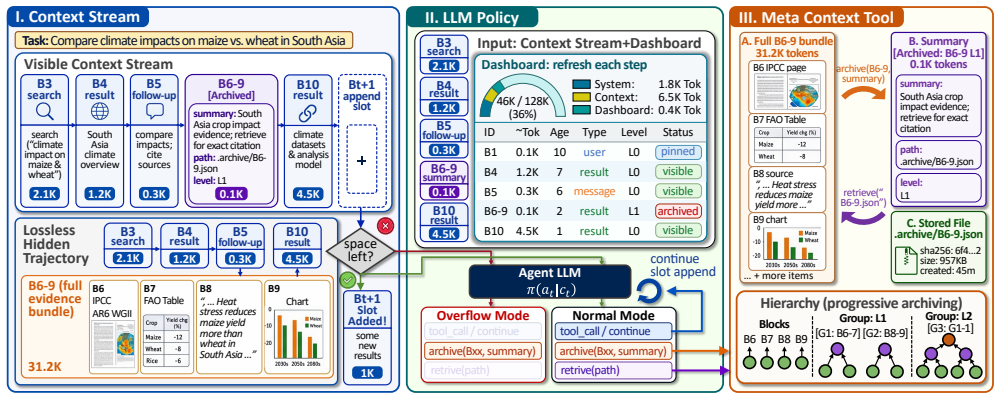Click the Status column header
The image size is (1000, 399).
pos(678,132)
